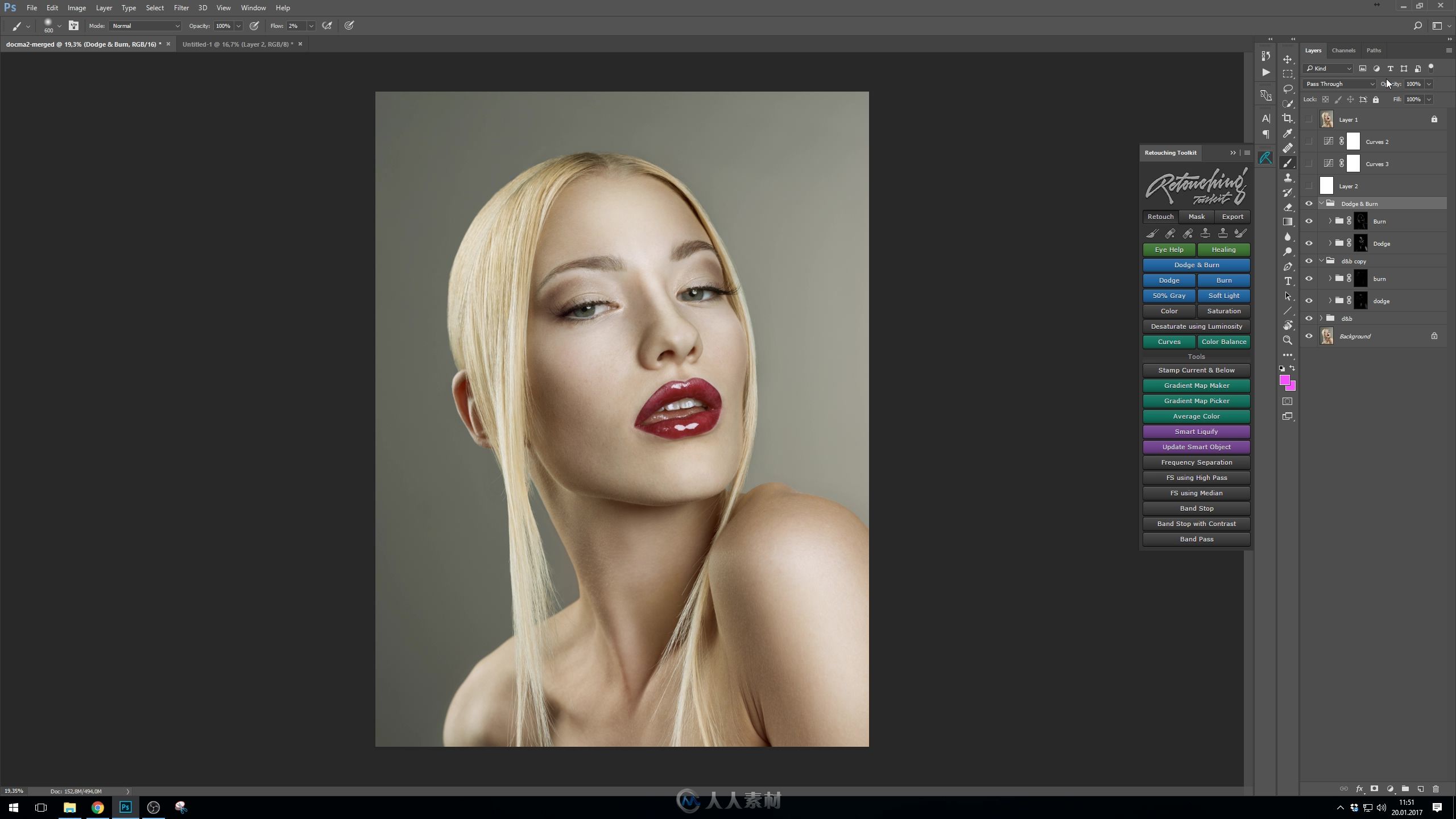Open the Window menu

(253, 8)
